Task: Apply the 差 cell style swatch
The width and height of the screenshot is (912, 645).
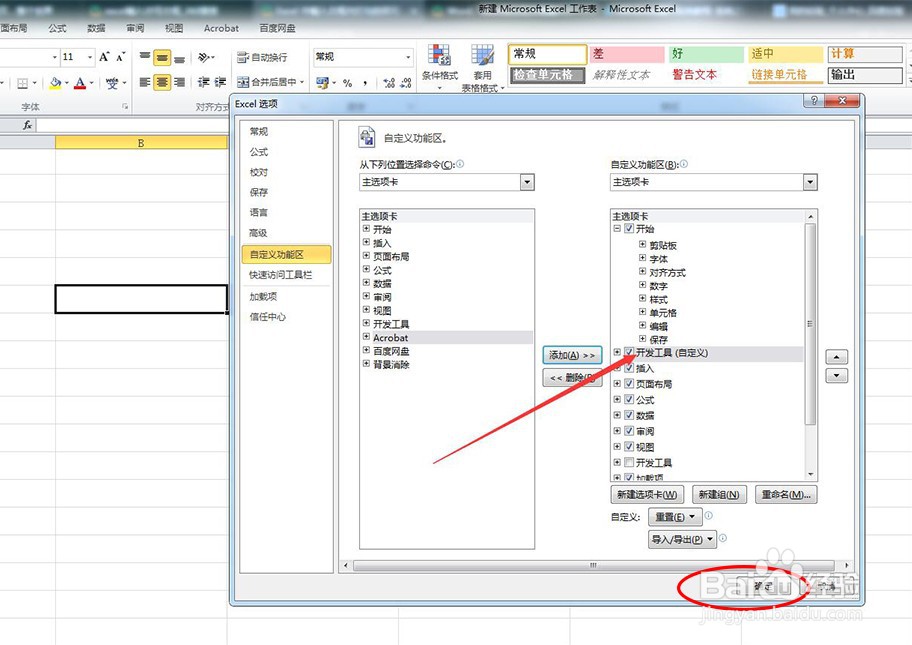Action: (x=626, y=54)
